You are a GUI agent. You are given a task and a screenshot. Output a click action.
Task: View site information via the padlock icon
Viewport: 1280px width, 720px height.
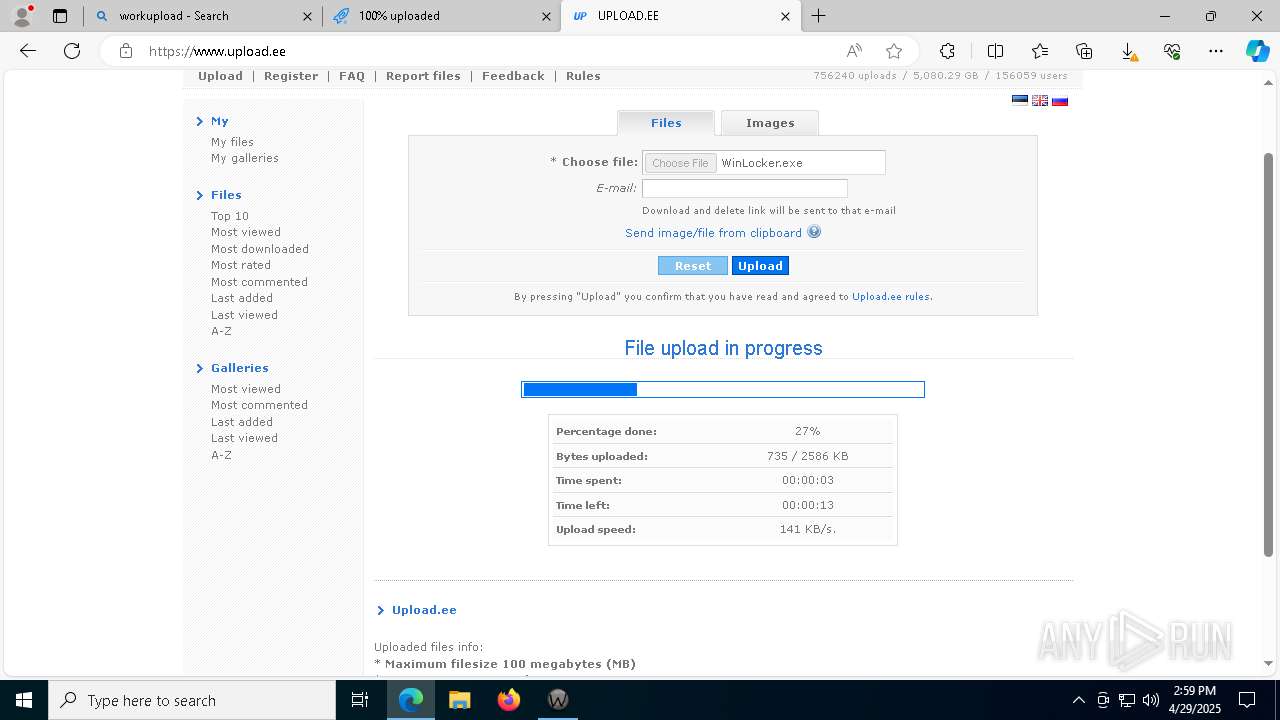126,51
